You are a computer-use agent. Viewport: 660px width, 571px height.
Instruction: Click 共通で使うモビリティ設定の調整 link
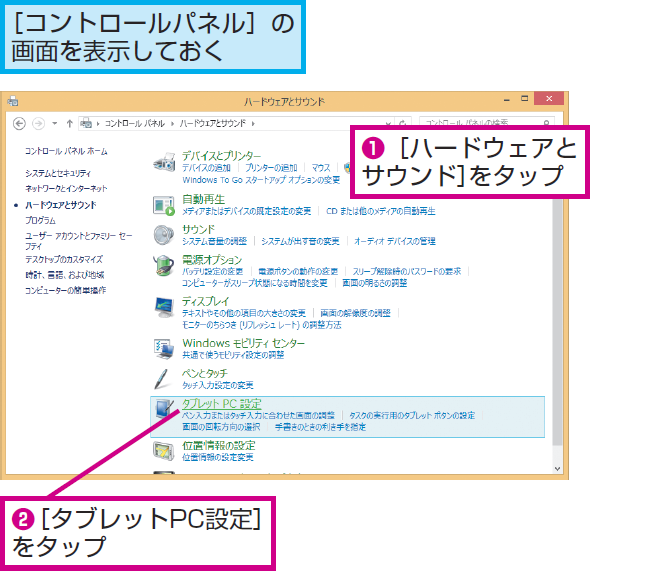coord(233,355)
